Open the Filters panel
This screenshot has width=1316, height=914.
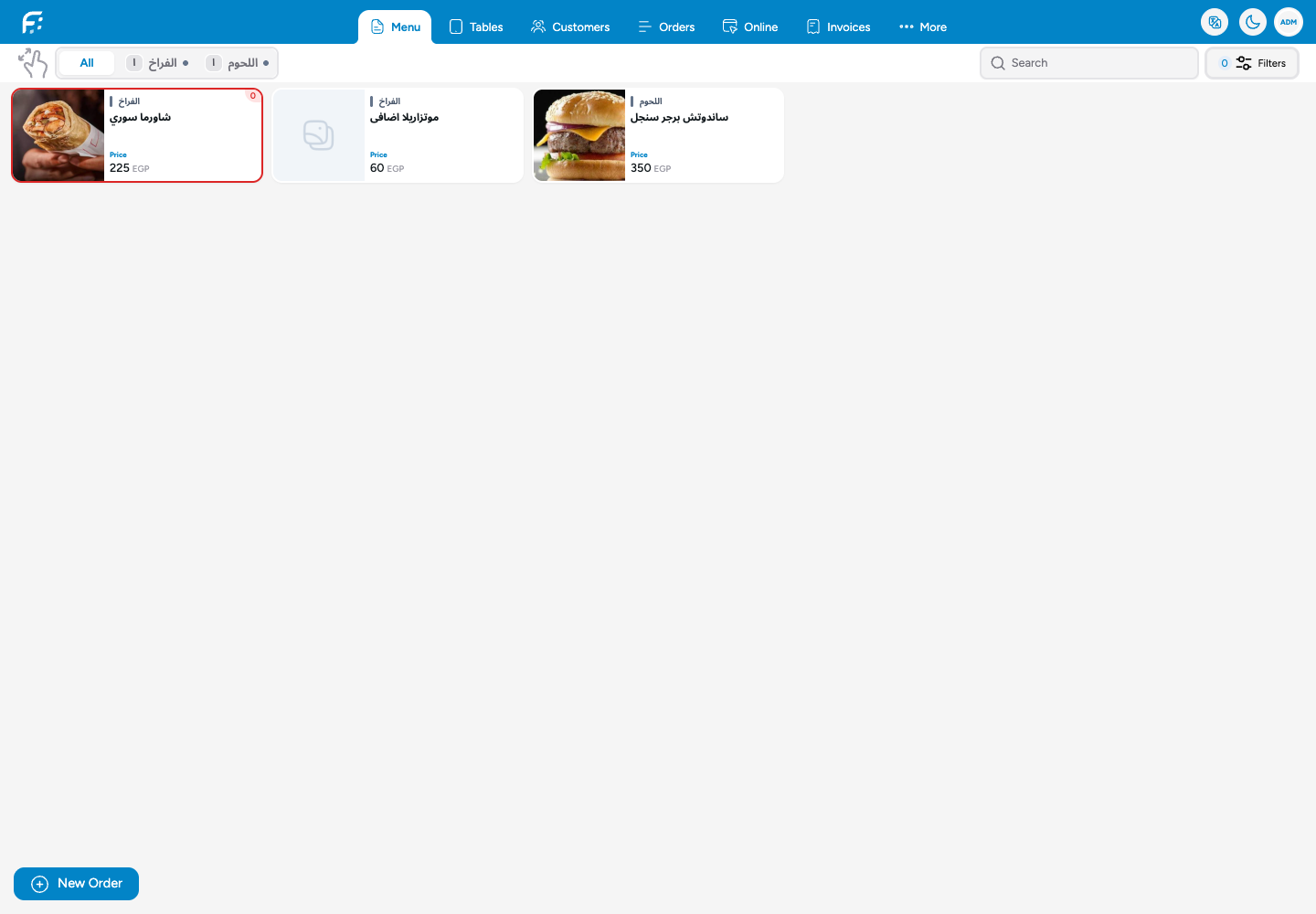pos(1252,63)
